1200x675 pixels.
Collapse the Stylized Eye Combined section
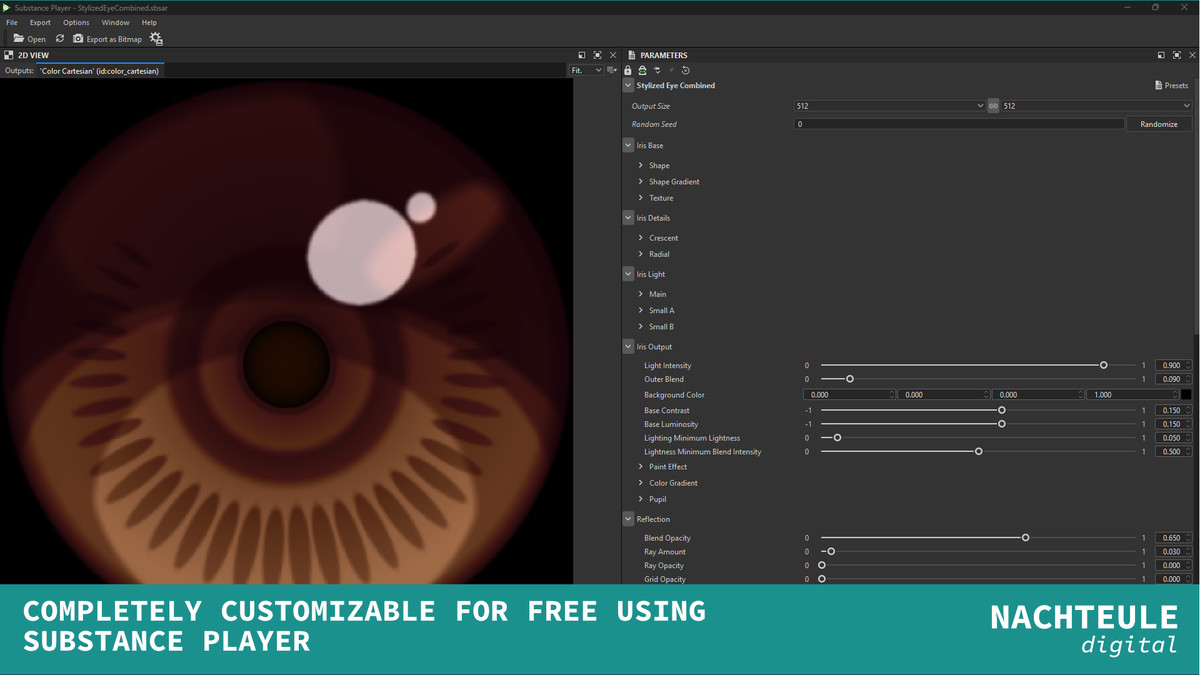[x=628, y=86]
